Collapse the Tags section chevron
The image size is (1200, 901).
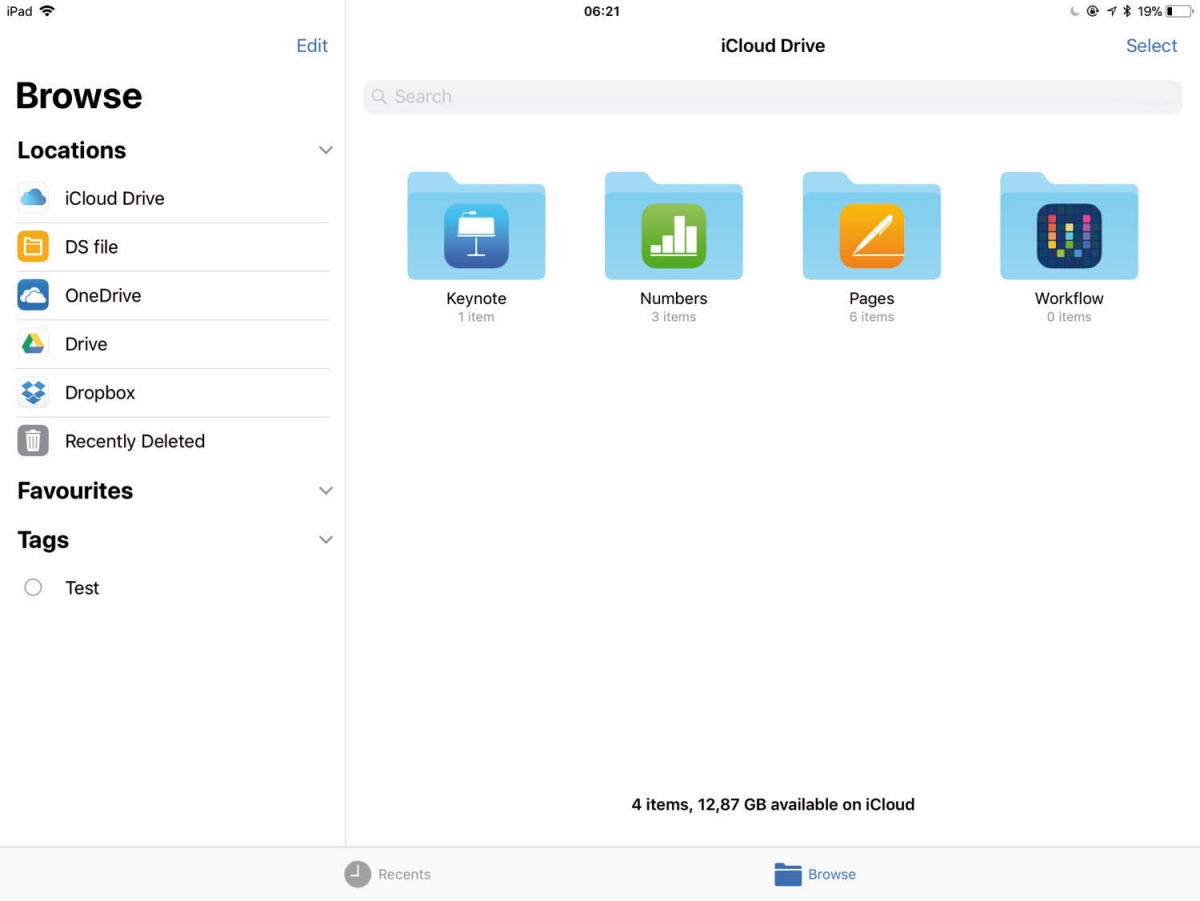coord(325,540)
